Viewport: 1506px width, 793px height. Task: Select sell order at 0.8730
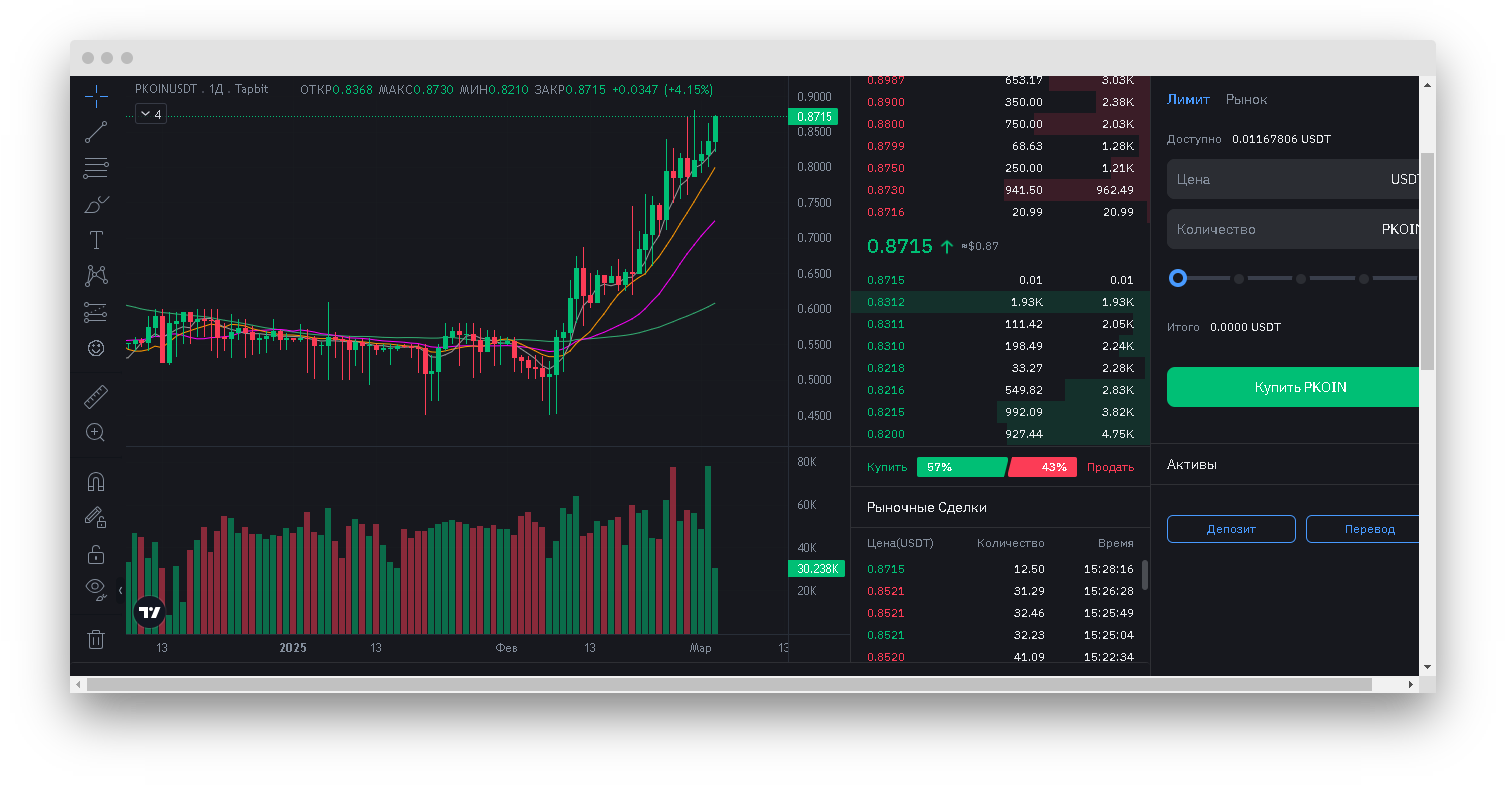pyautogui.click(x=1000, y=190)
